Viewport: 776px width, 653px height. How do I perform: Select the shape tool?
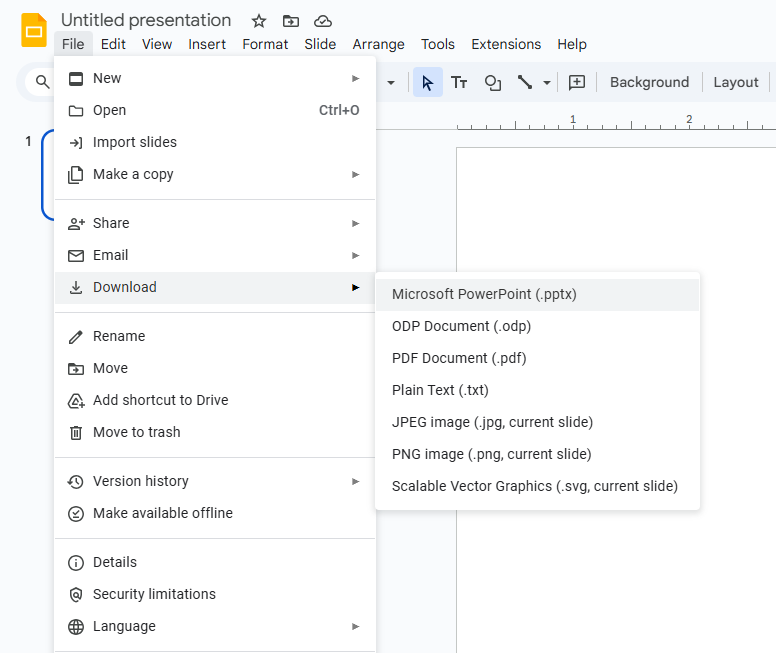[492, 82]
